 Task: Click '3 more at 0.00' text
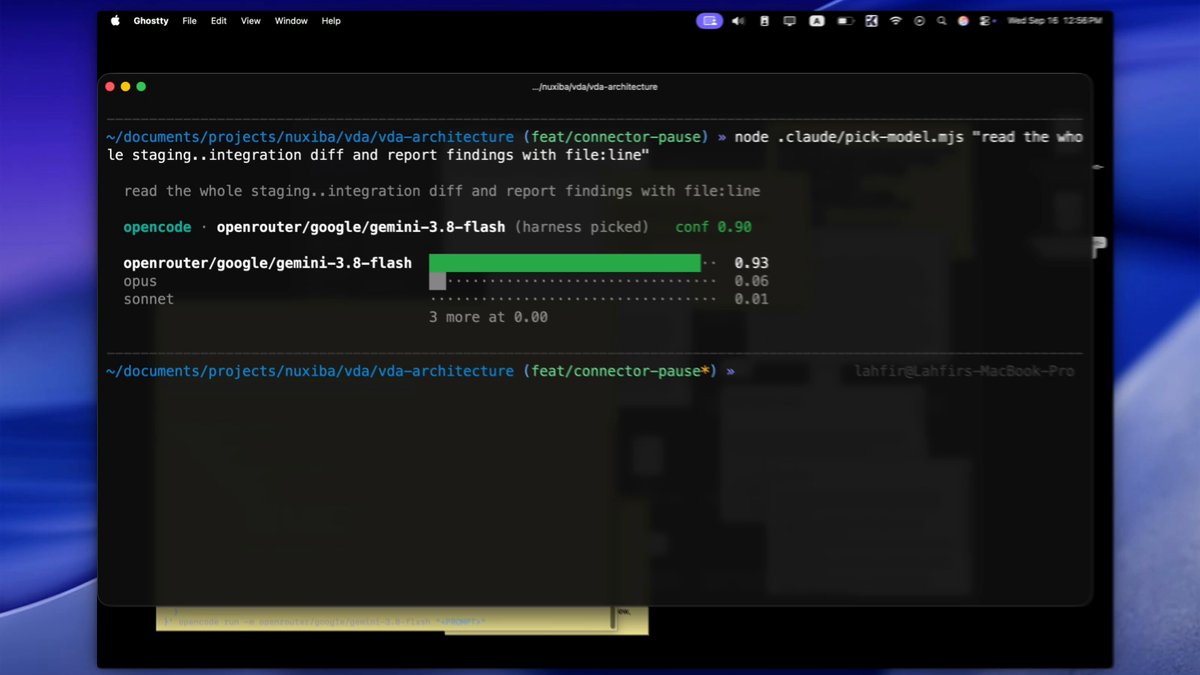tap(488, 317)
